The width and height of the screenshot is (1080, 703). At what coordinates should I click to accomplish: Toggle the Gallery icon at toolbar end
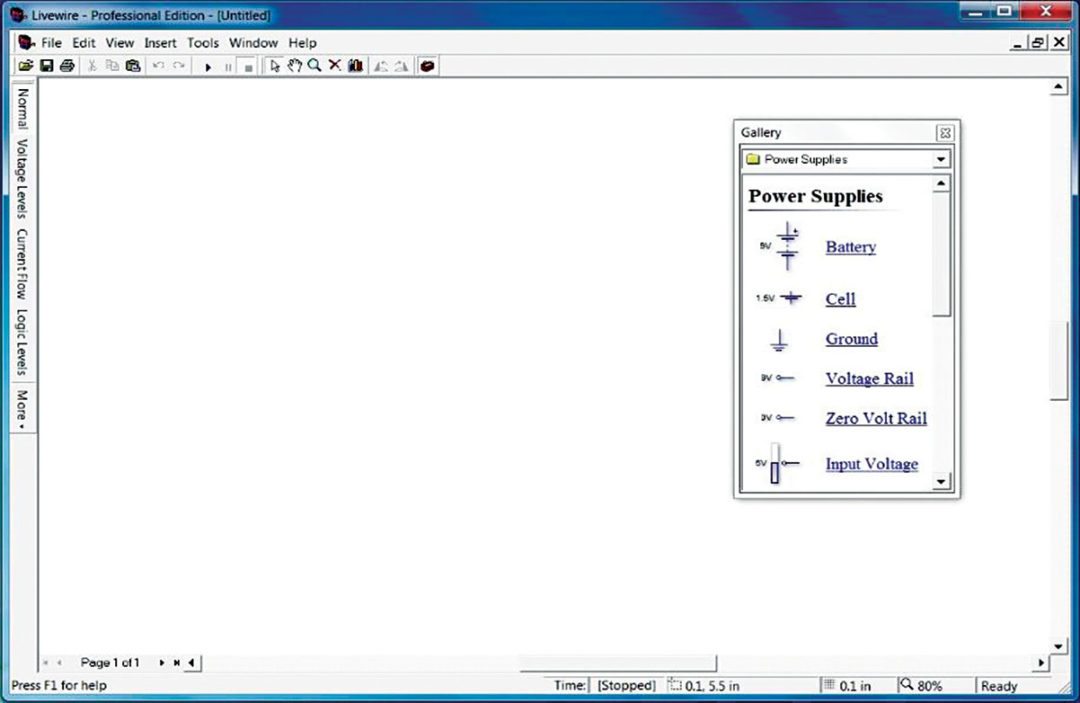coord(427,66)
